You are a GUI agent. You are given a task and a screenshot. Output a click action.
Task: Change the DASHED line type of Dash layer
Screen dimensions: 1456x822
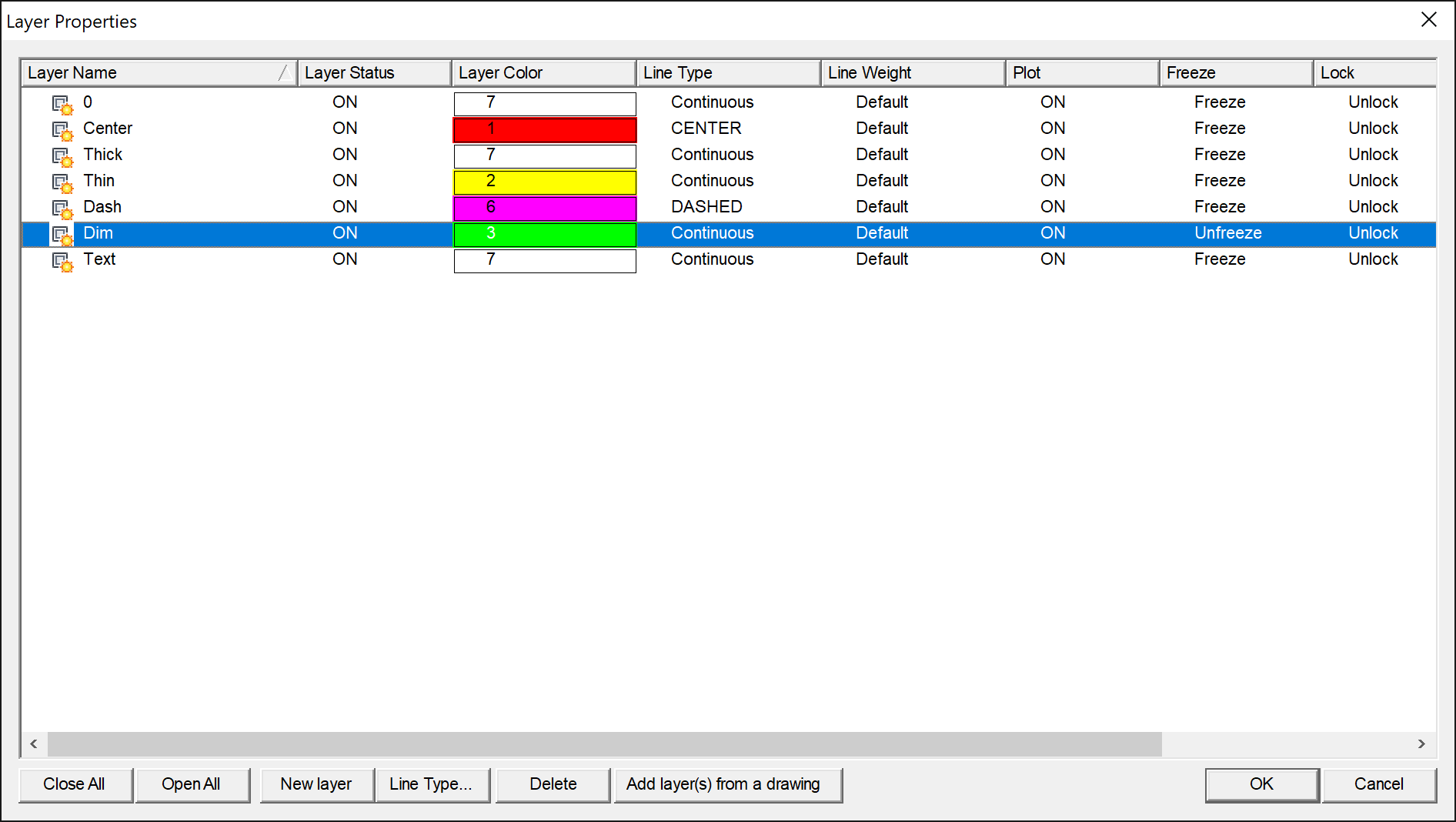(706, 207)
